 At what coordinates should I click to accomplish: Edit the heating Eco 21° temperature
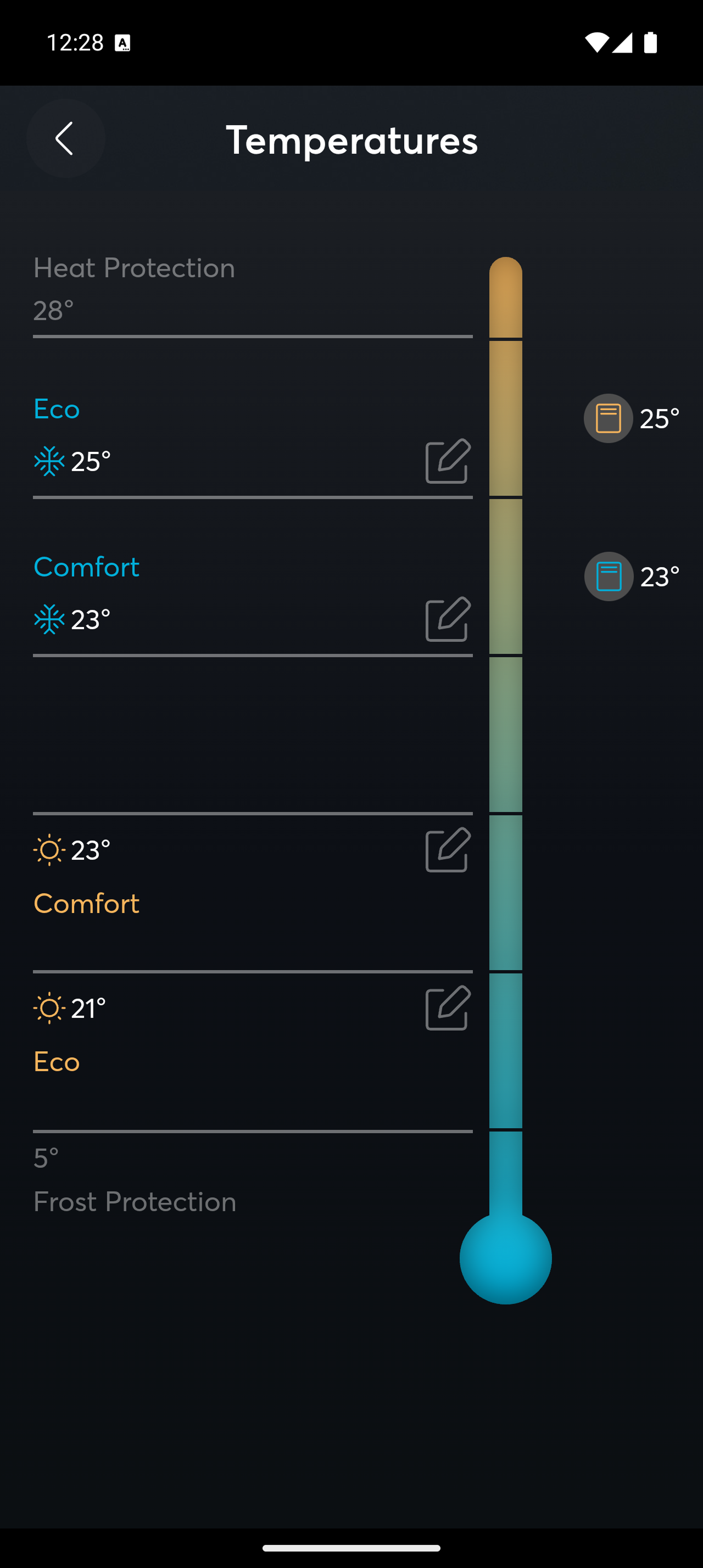click(448, 1008)
